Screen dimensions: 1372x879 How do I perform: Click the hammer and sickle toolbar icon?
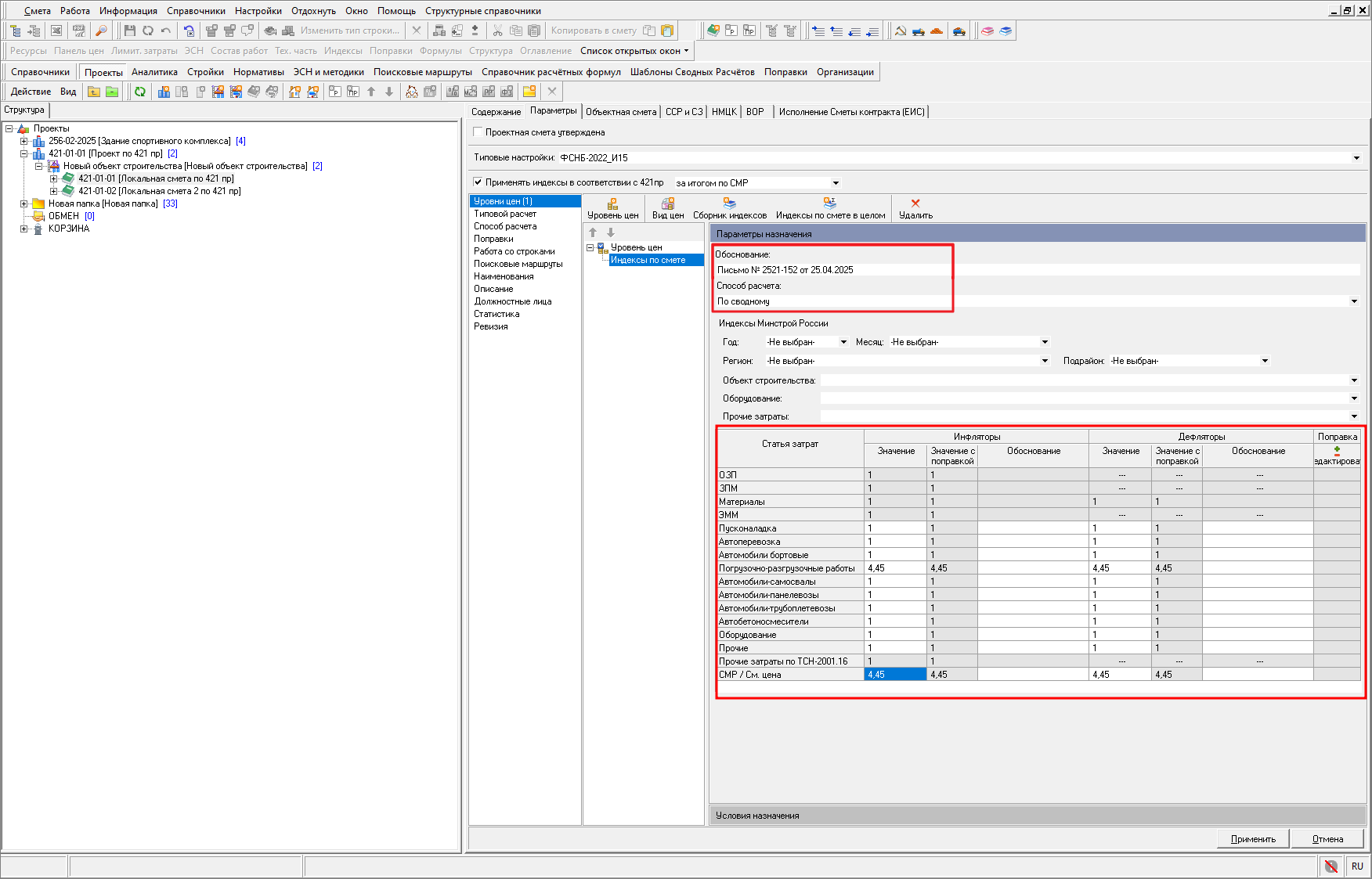coord(901,31)
